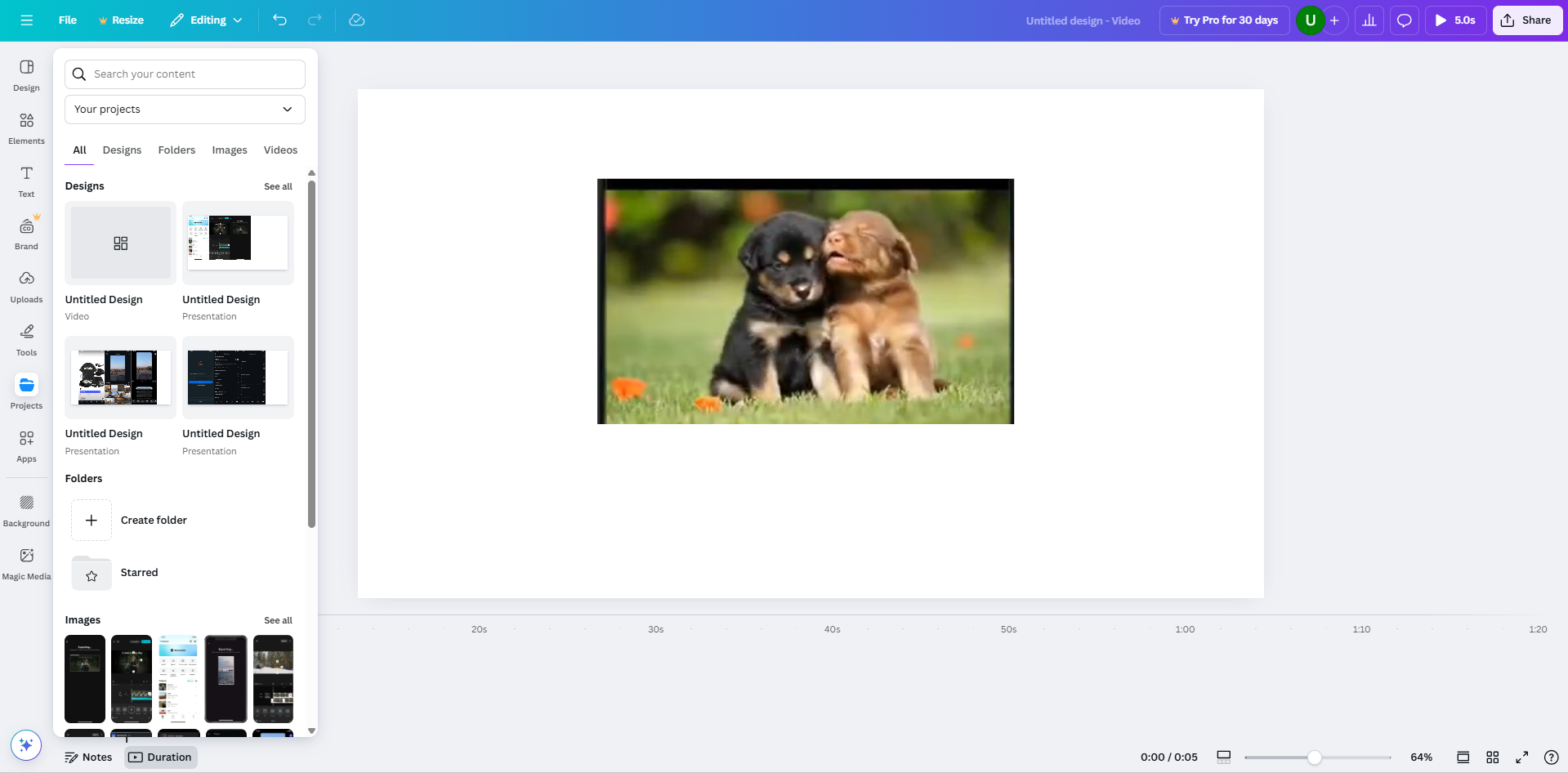Toggle fullscreen presentation mode

pos(1521,757)
